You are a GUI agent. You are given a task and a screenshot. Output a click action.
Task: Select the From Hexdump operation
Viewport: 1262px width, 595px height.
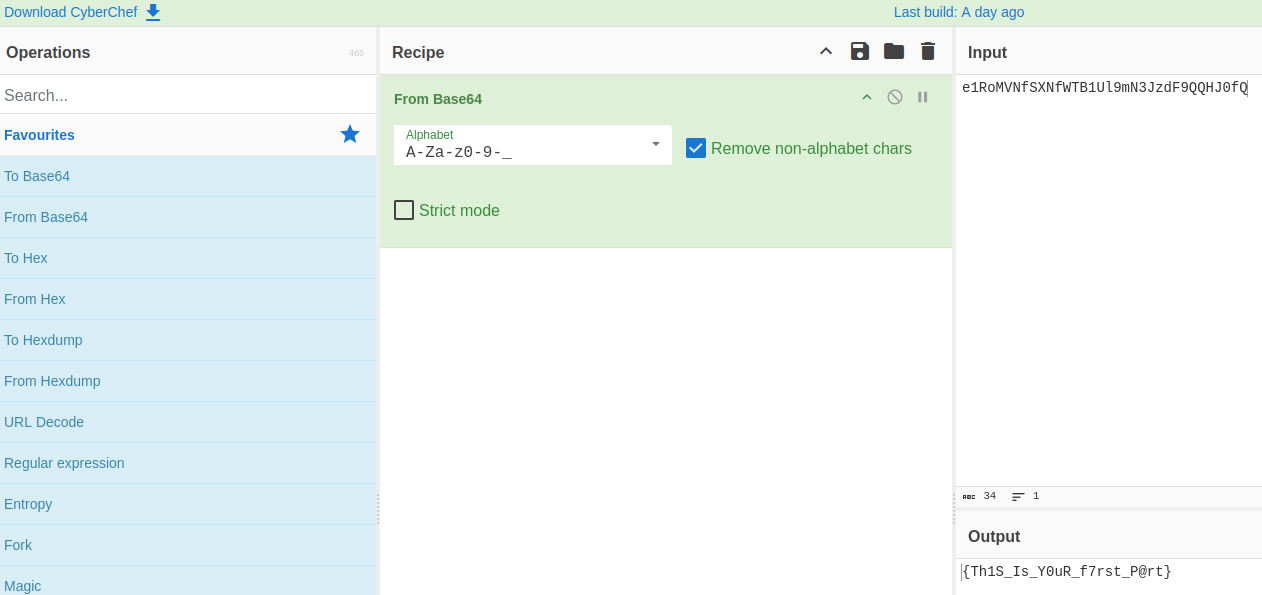[x=188, y=381]
